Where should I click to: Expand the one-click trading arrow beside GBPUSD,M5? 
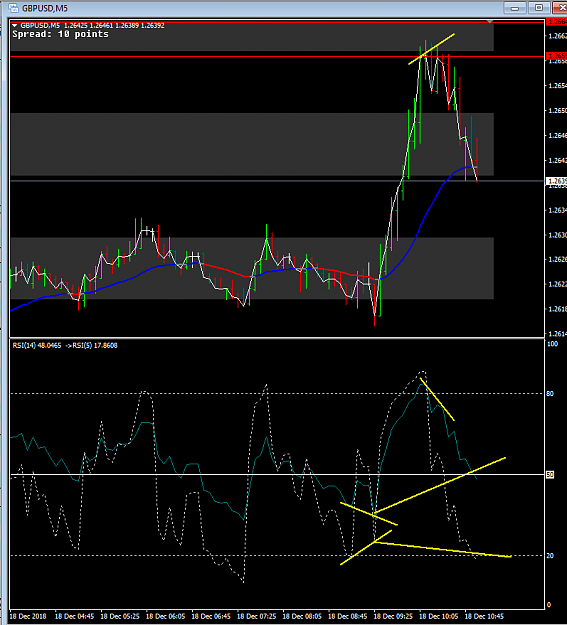15,26
